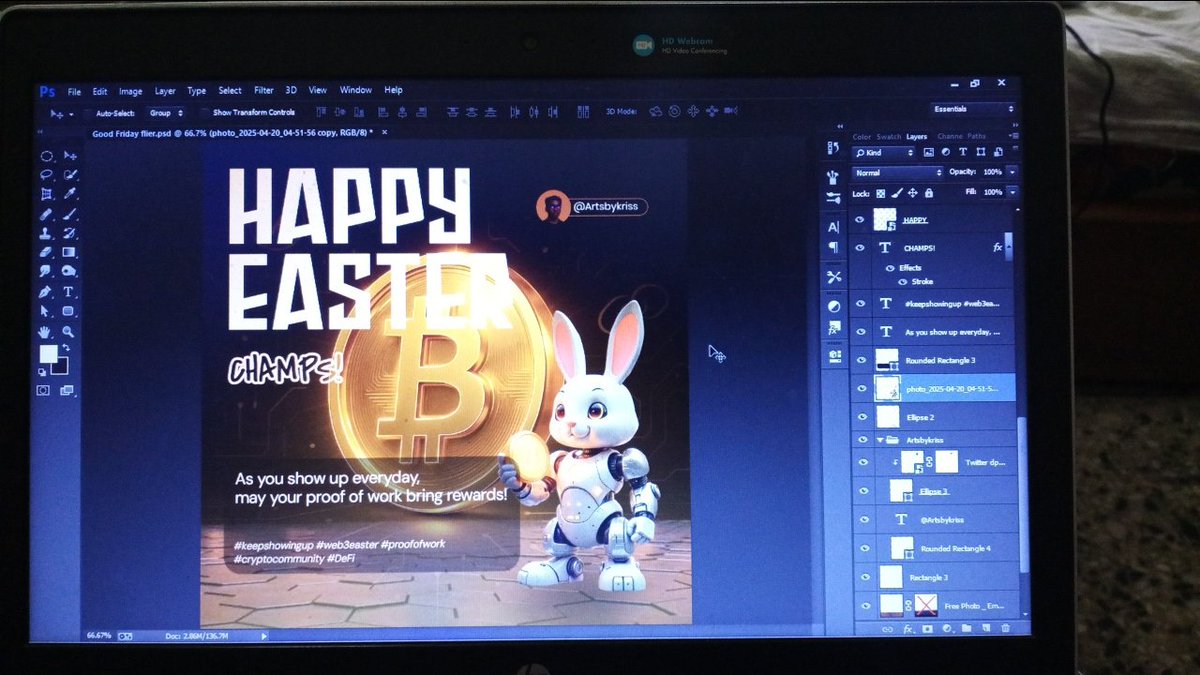Create a new group folder icon
Screen dimensions: 1200x675
pos(966,628)
